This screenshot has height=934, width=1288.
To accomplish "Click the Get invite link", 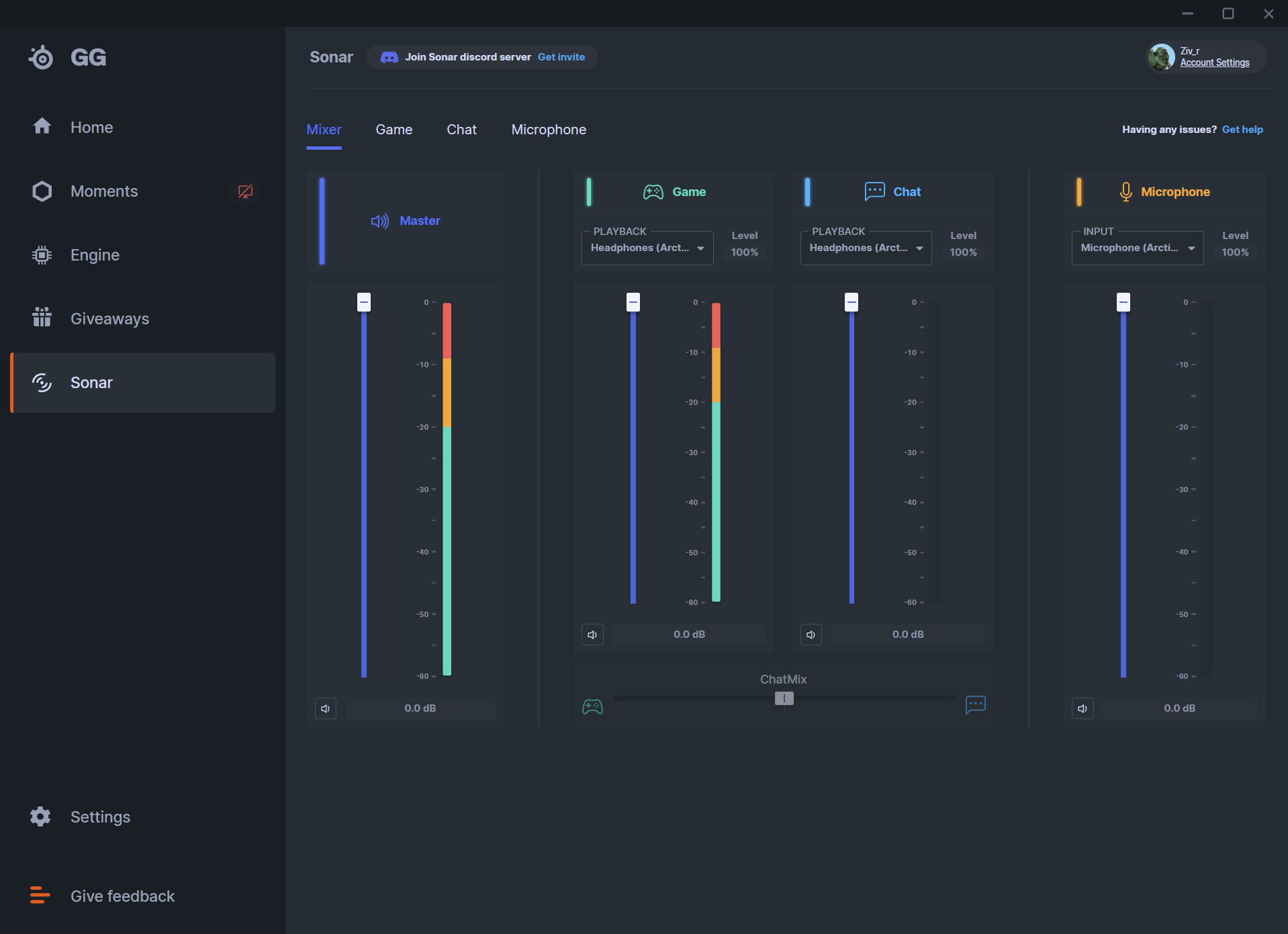I will [561, 57].
